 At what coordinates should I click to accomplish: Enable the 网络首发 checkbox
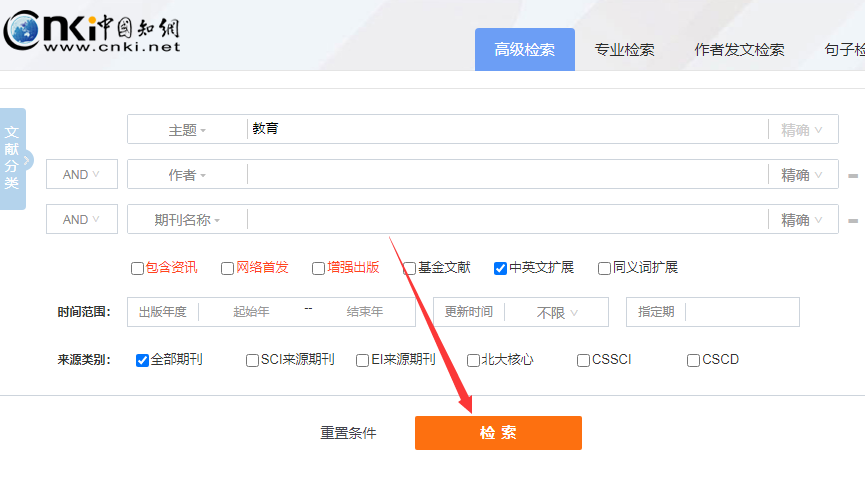[228, 268]
